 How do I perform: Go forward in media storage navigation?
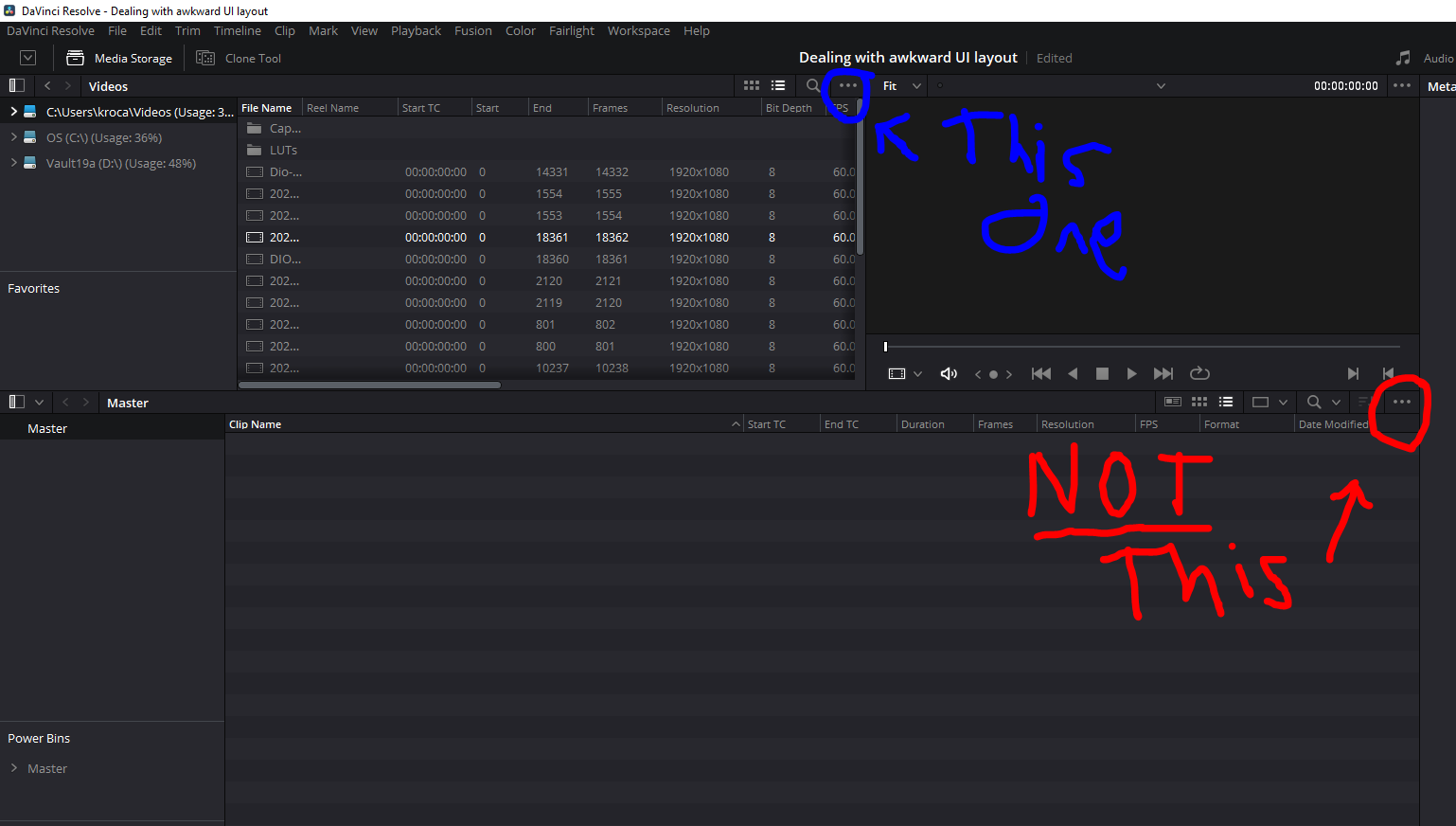pyautogui.click(x=67, y=85)
